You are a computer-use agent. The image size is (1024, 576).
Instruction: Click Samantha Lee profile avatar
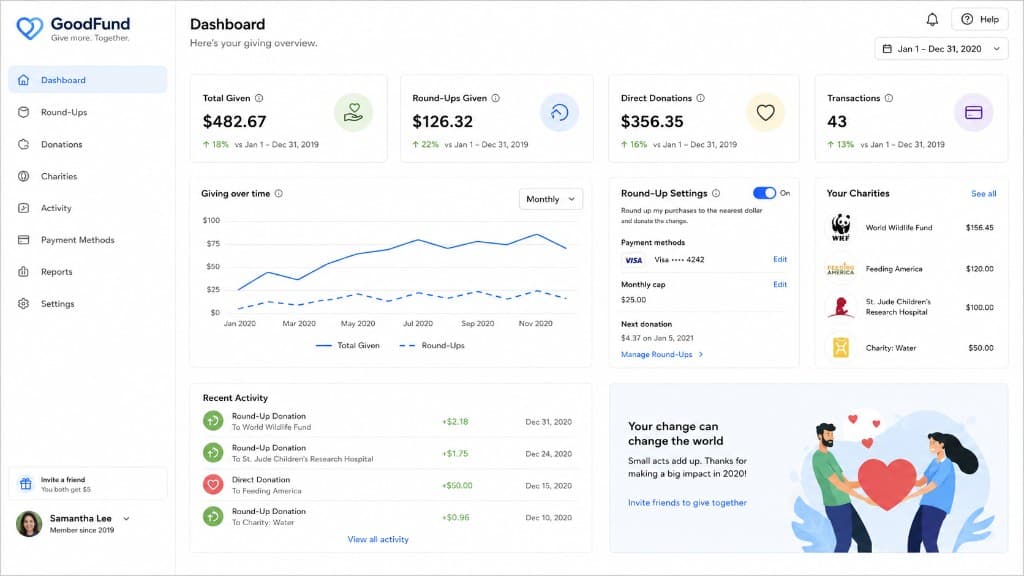tap(29, 524)
